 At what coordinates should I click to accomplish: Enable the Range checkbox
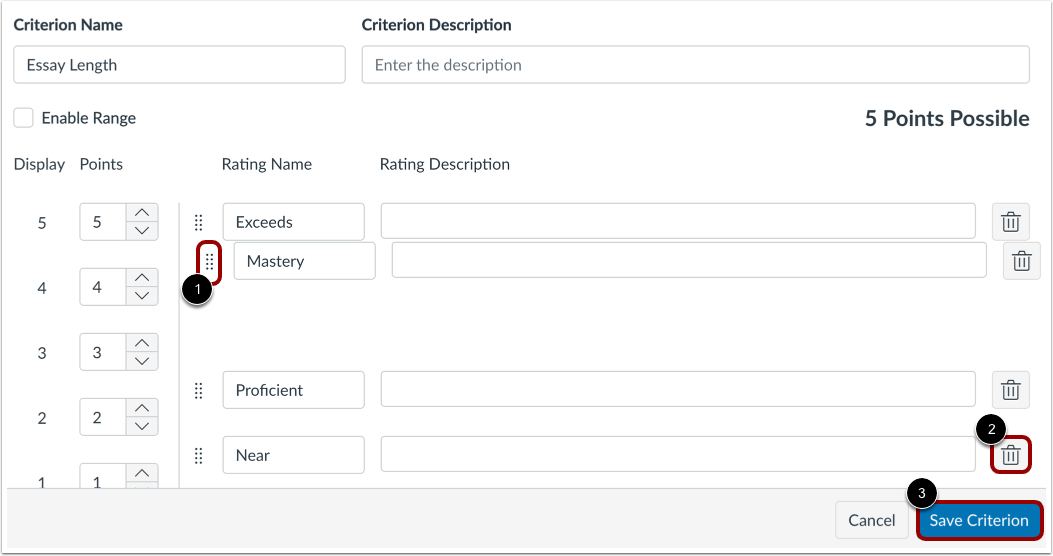point(23,118)
